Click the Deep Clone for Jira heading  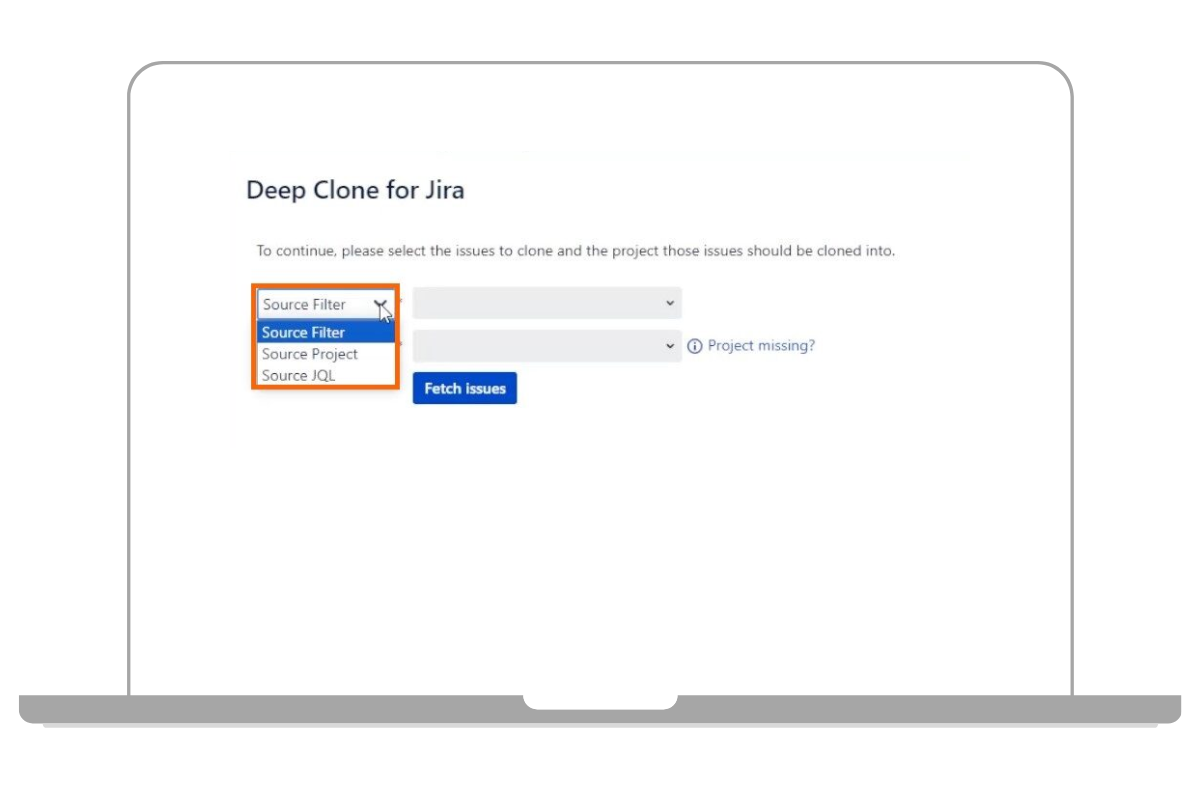coord(355,190)
